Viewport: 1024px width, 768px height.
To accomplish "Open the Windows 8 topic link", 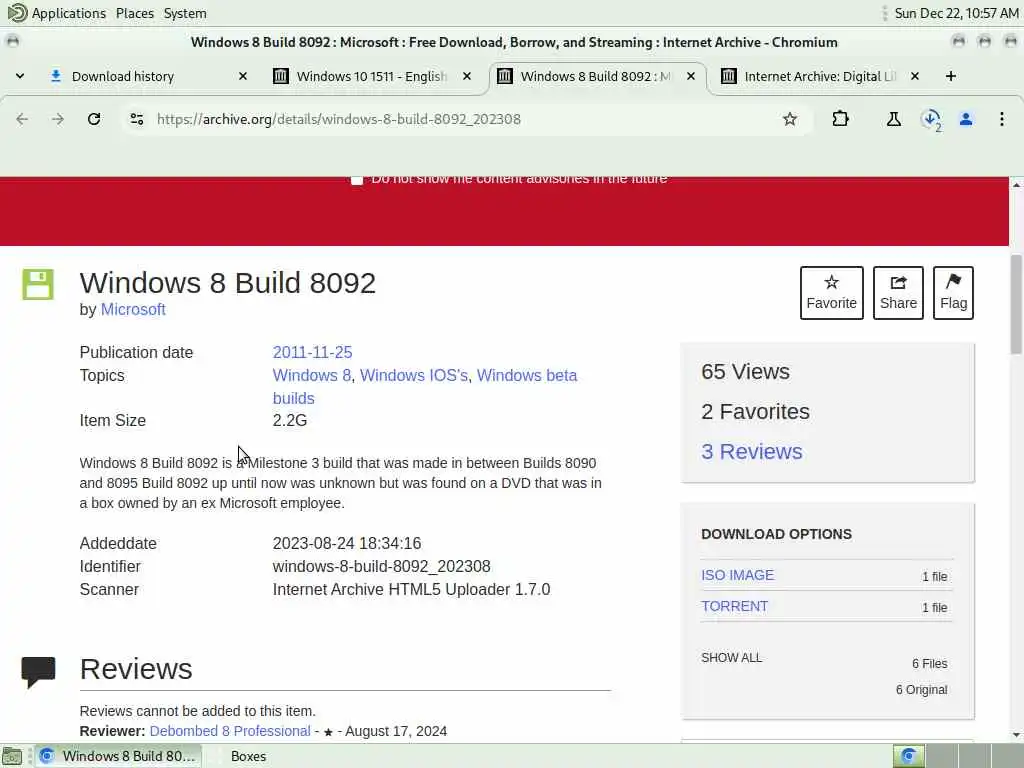I will (312, 376).
